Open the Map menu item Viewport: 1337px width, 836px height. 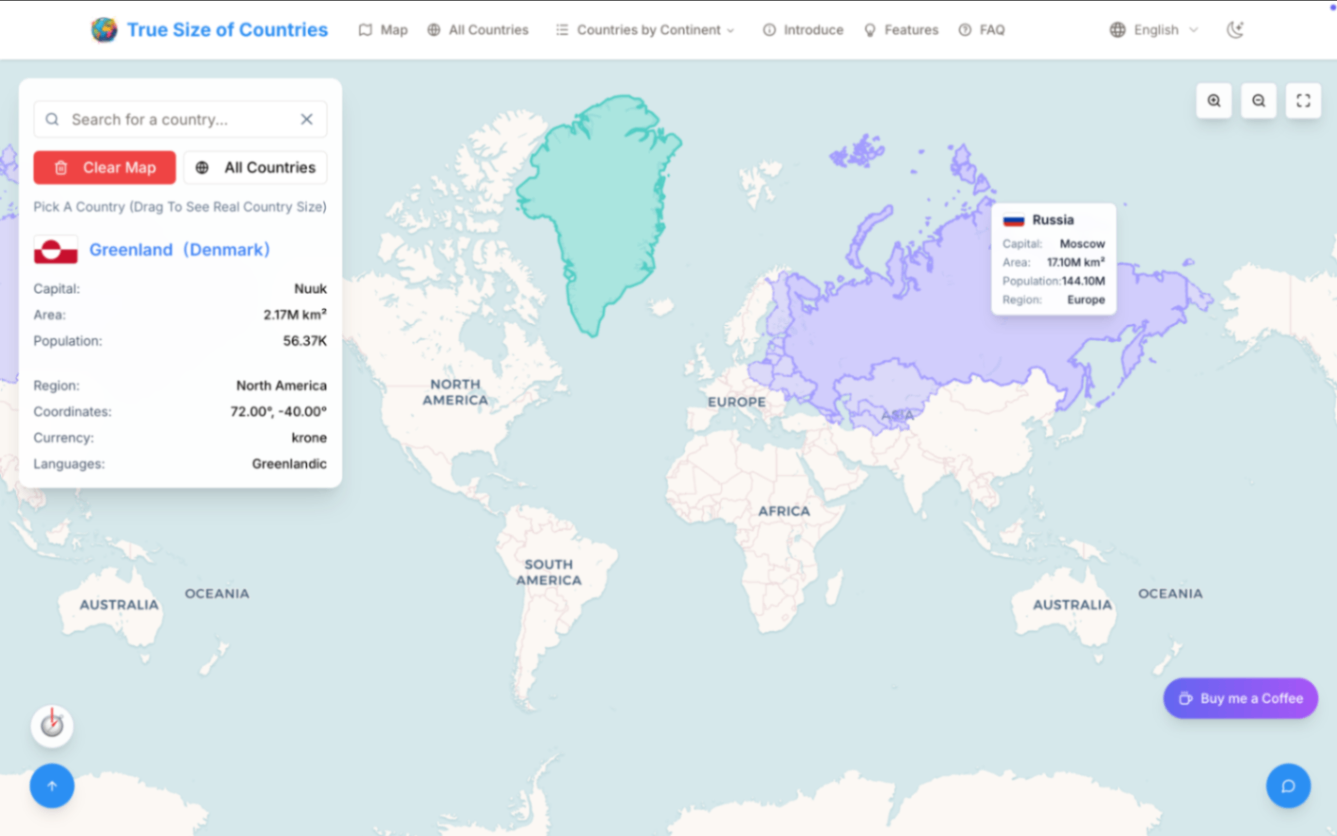click(383, 30)
